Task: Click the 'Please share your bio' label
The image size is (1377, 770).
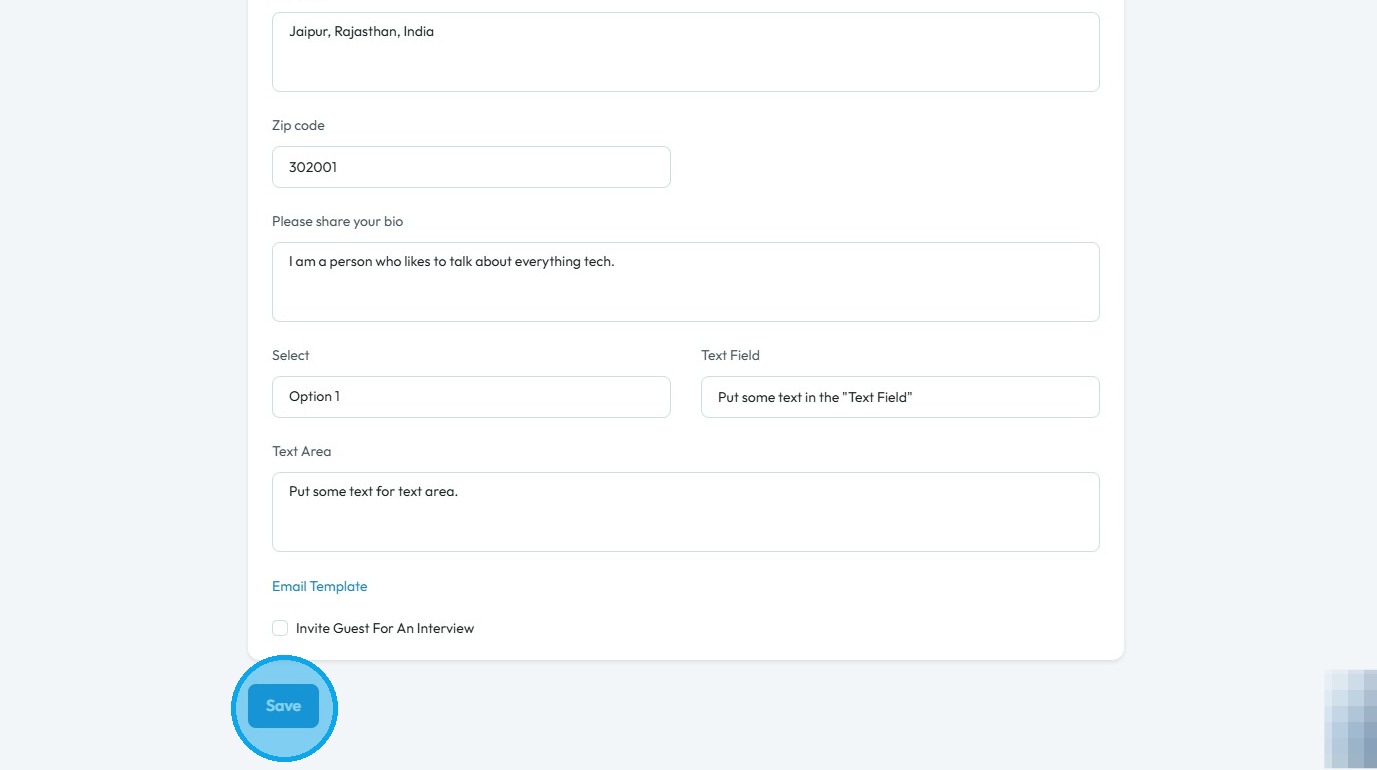Action: coord(337,221)
